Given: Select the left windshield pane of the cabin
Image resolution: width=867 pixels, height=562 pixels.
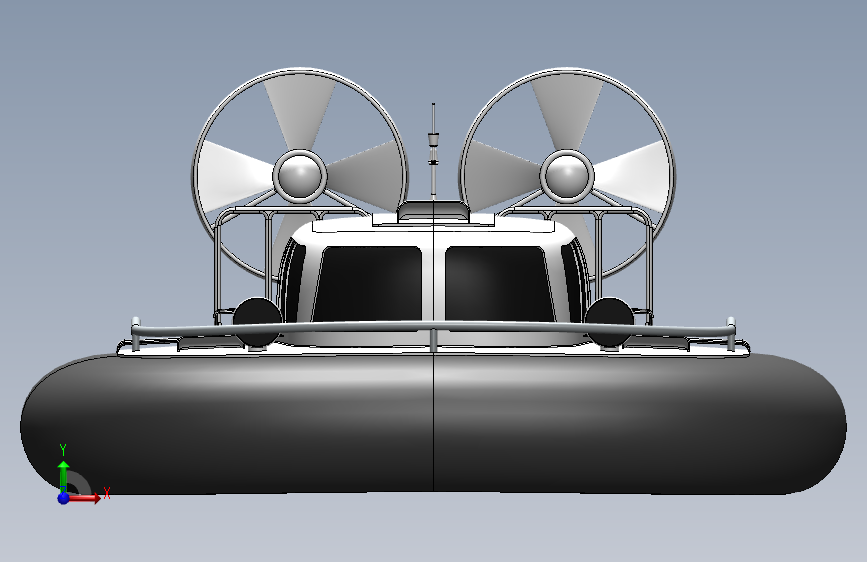Looking at the screenshot, I should (x=368, y=283).
